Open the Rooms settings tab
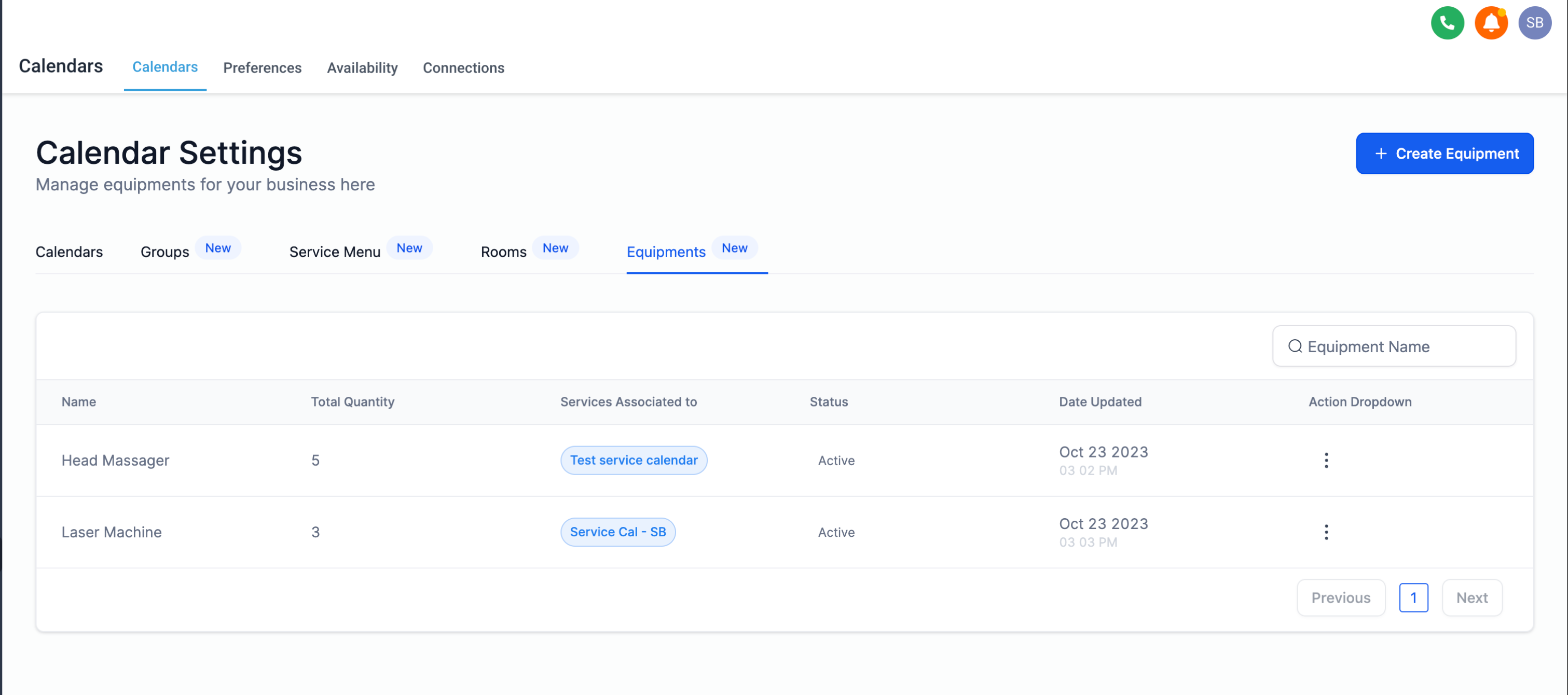The width and height of the screenshot is (1568, 695). pyautogui.click(x=503, y=252)
